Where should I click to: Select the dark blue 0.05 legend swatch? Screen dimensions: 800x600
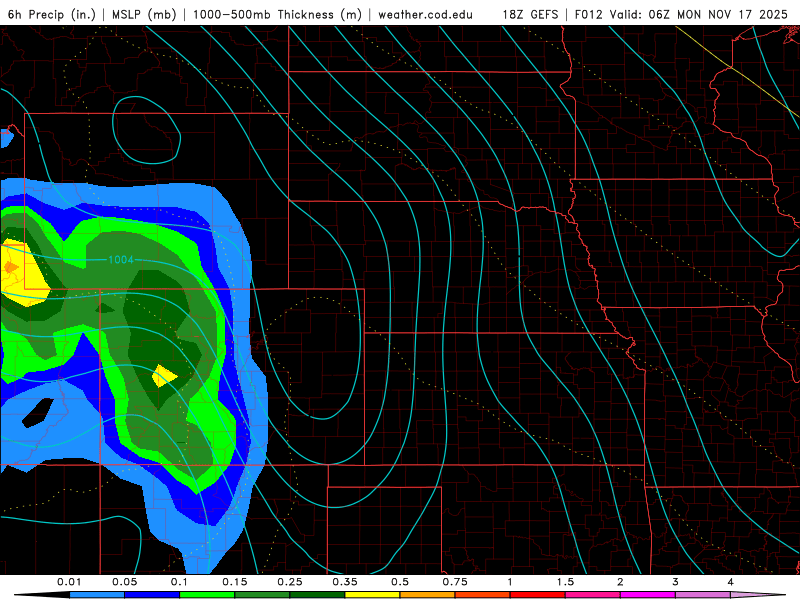pos(152,595)
